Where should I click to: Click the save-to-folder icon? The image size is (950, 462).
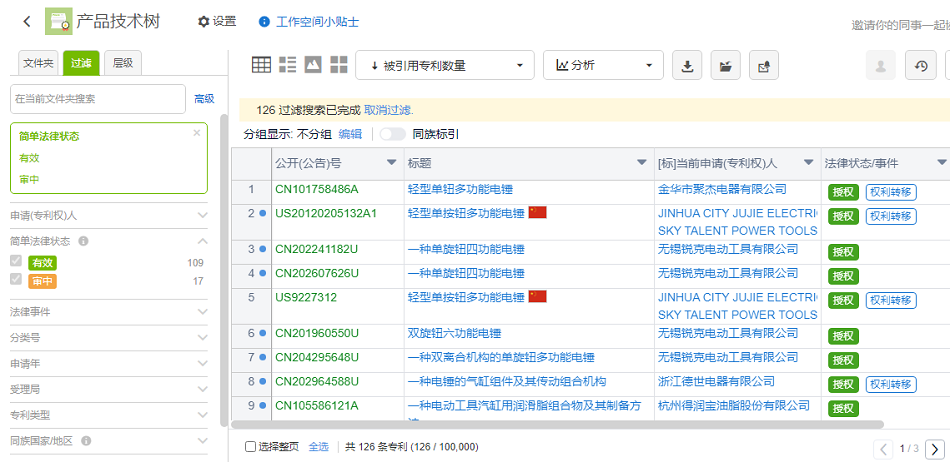coord(725,66)
